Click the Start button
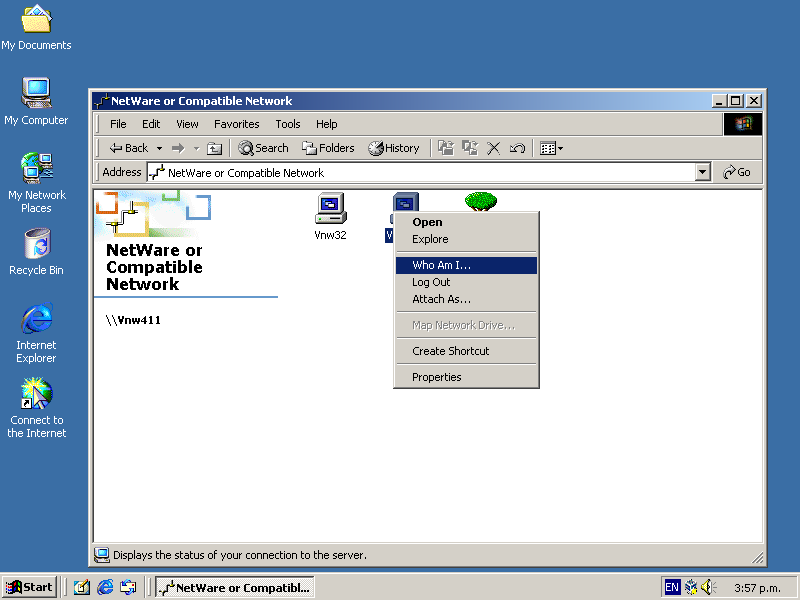Screen dimensions: 800x600 click(x=29, y=587)
